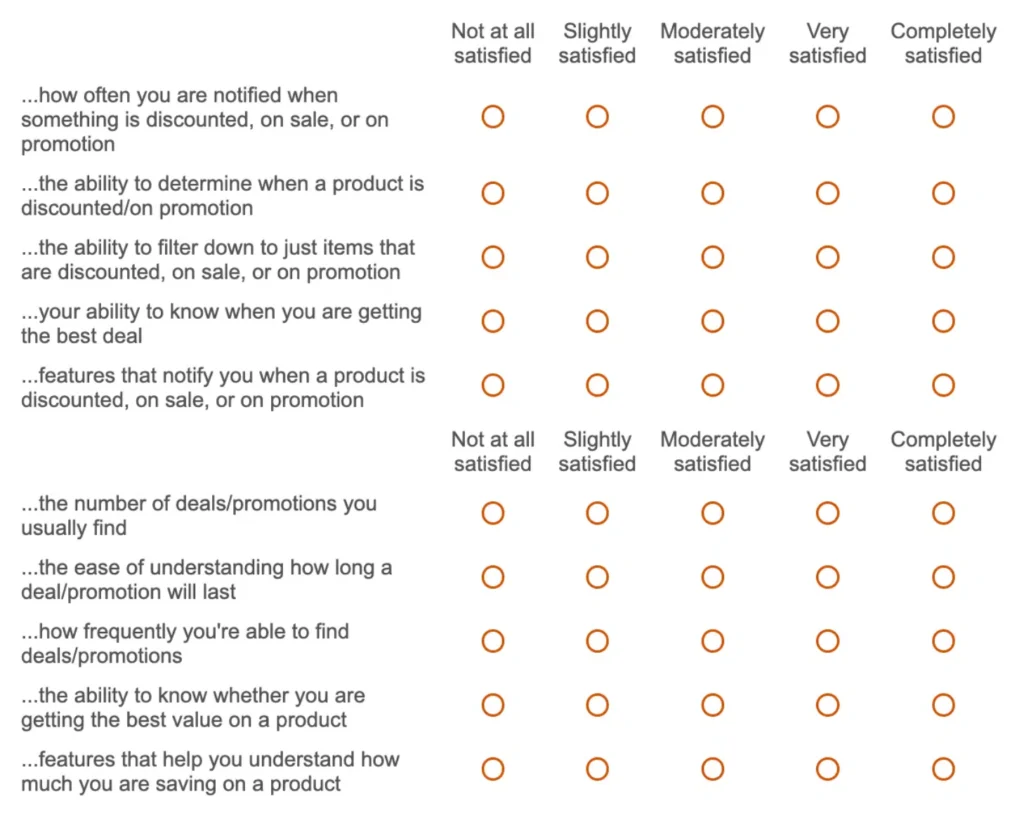This screenshot has width=1016, height=827.
Task: Choose 'Very satisfied' for features showing savings
Action: 827,769
